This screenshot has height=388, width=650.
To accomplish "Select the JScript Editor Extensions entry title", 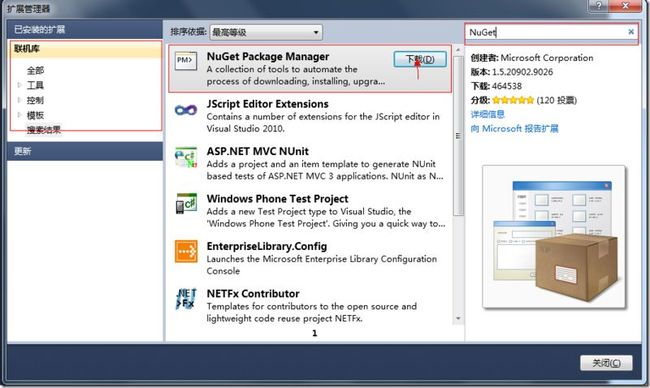I will 267,104.
